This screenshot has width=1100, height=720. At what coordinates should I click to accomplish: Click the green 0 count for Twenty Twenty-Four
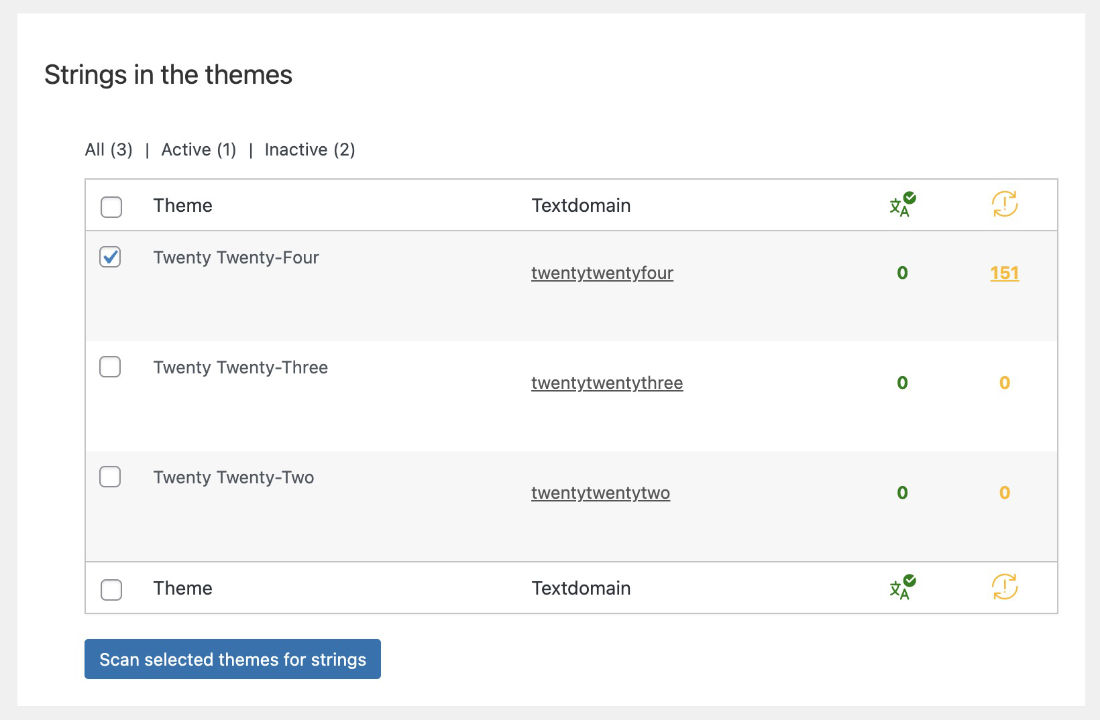point(901,273)
